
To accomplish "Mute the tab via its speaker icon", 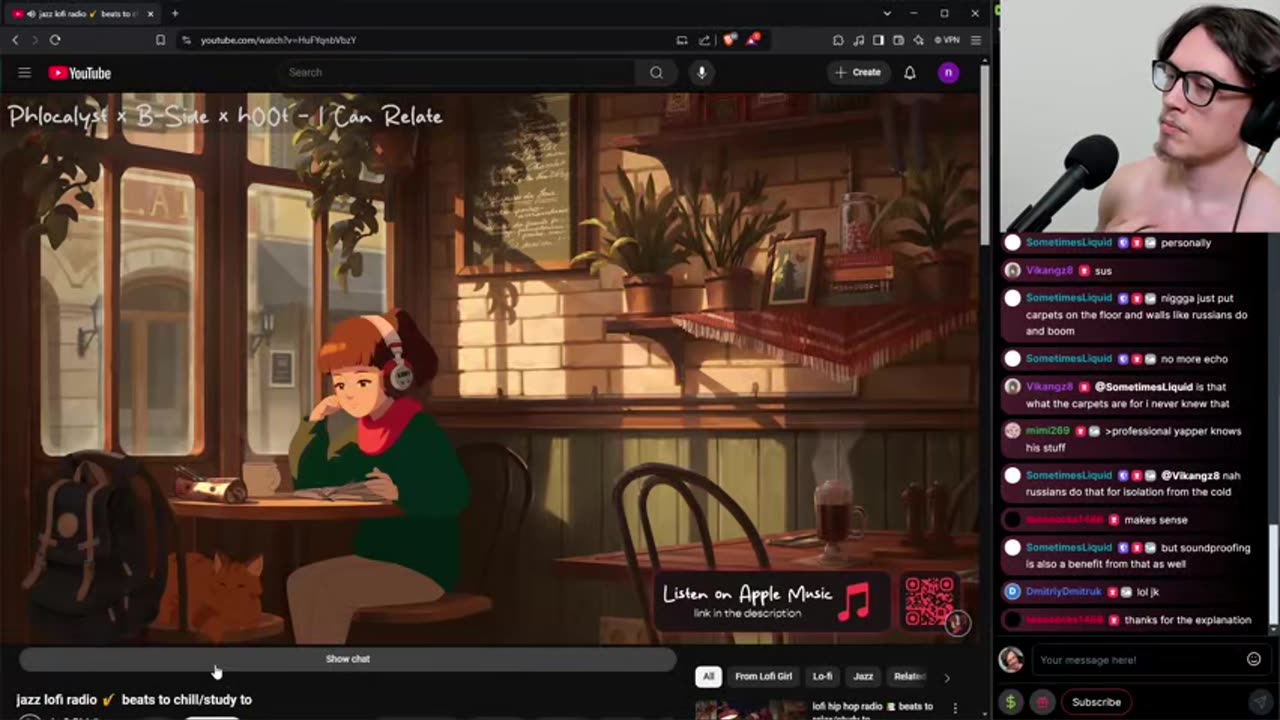I will click(x=31, y=13).
